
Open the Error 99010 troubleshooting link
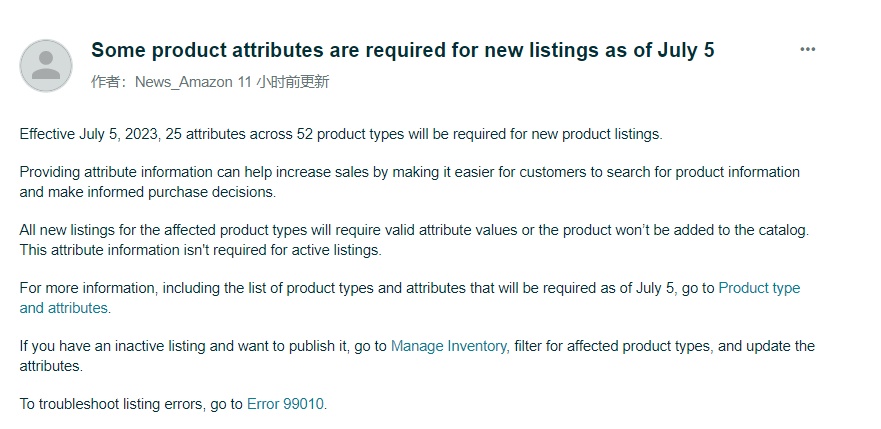pyautogui.click(x=285, y=404)
